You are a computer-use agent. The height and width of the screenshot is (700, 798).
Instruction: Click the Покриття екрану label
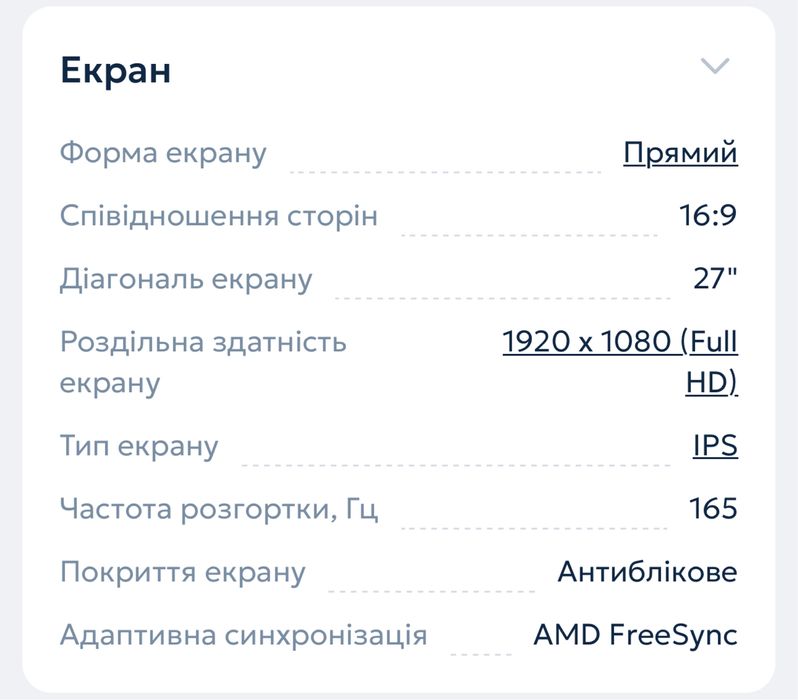[x=183, y=573]
